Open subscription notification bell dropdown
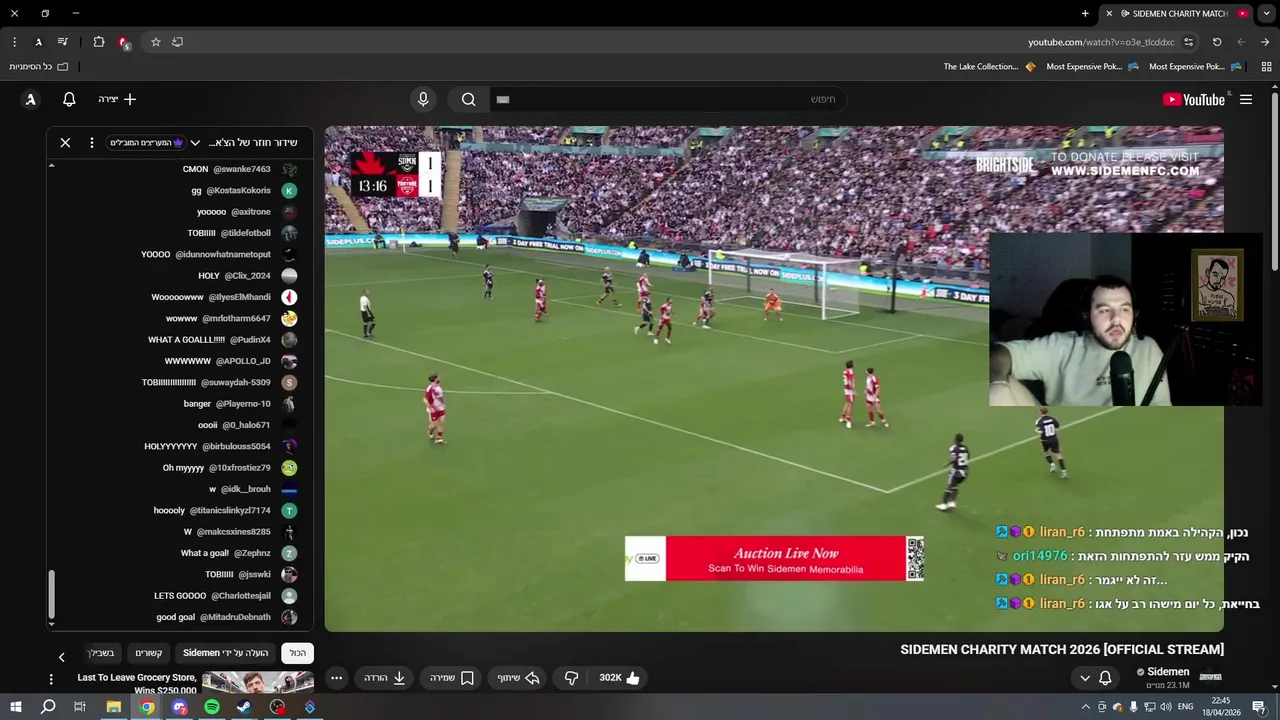1280x720 pixels. (x=1095, y=678)
